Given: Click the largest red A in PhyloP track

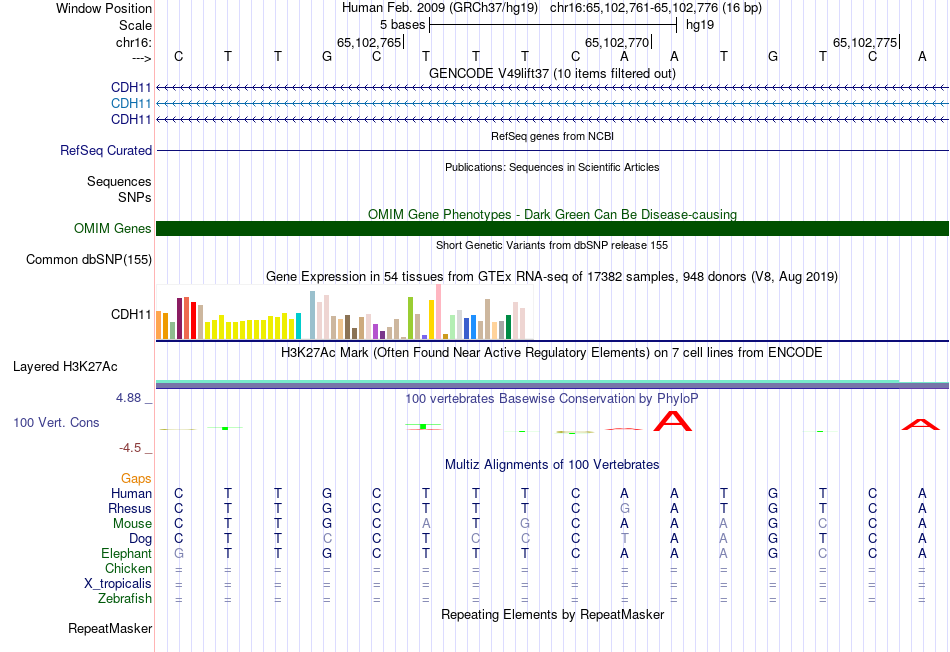Looking at the screenshot, I should pyautogui.click(x=673, y=421).
